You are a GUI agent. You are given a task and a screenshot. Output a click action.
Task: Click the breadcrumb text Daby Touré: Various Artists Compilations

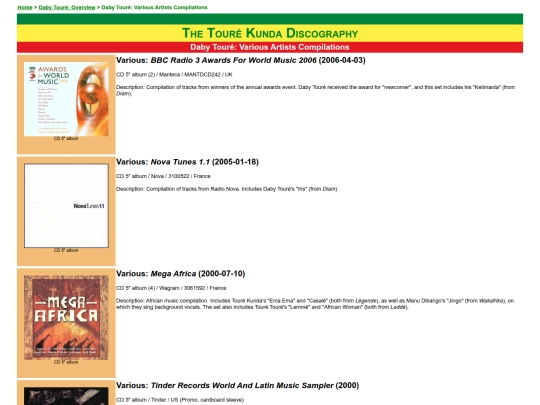(155, 7)
